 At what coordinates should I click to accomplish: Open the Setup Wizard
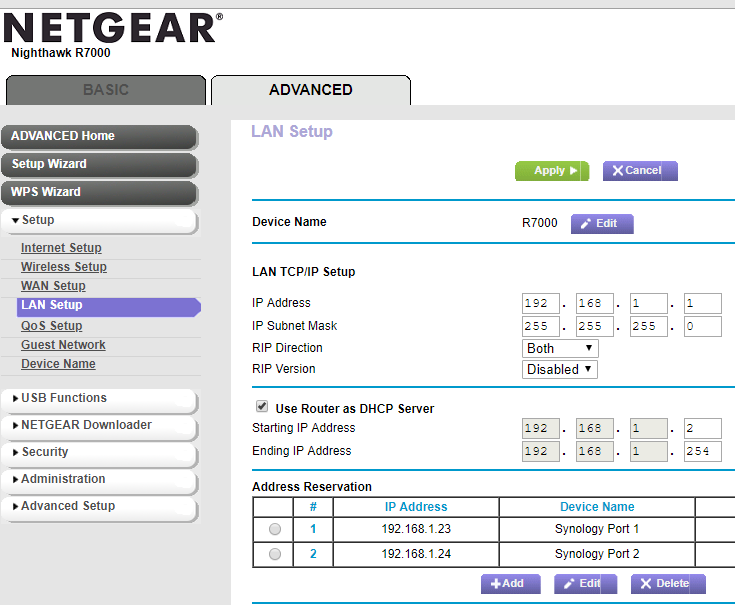tap(99, 164)
